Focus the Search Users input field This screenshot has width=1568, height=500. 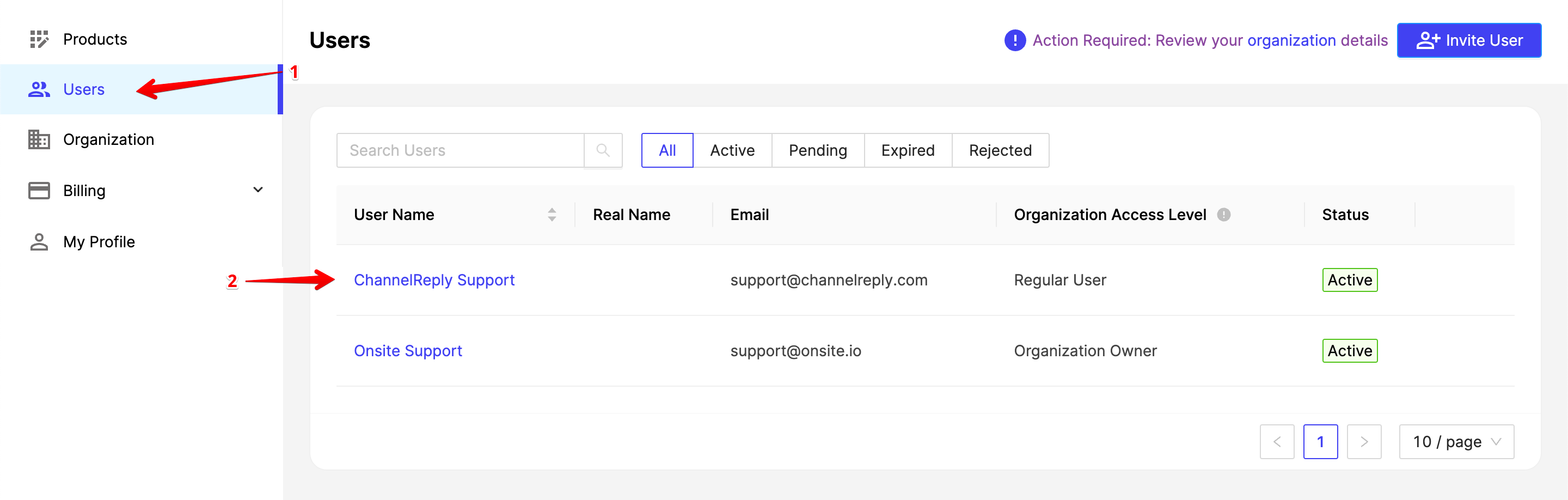tap(460, 150)
